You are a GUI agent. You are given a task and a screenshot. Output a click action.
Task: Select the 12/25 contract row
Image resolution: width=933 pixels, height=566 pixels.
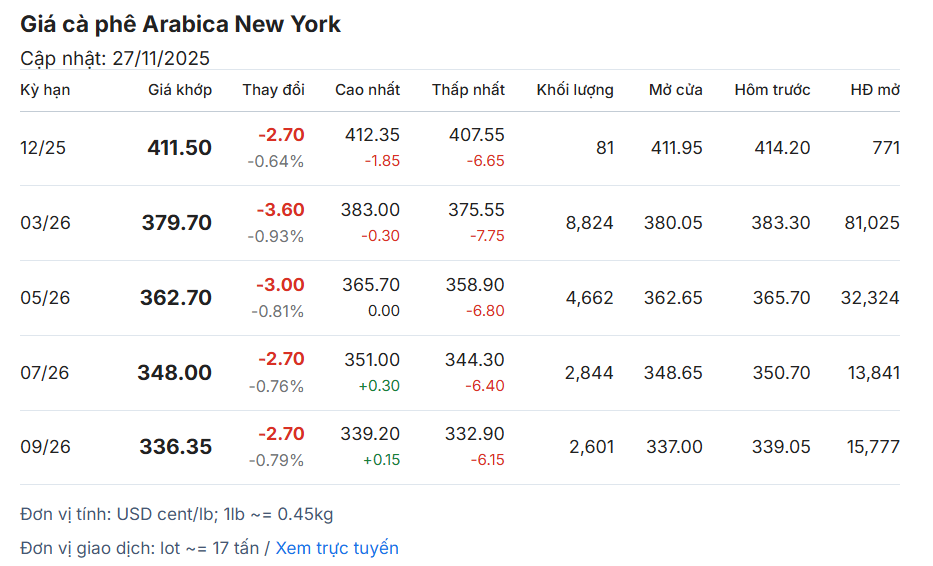point(43,148)
